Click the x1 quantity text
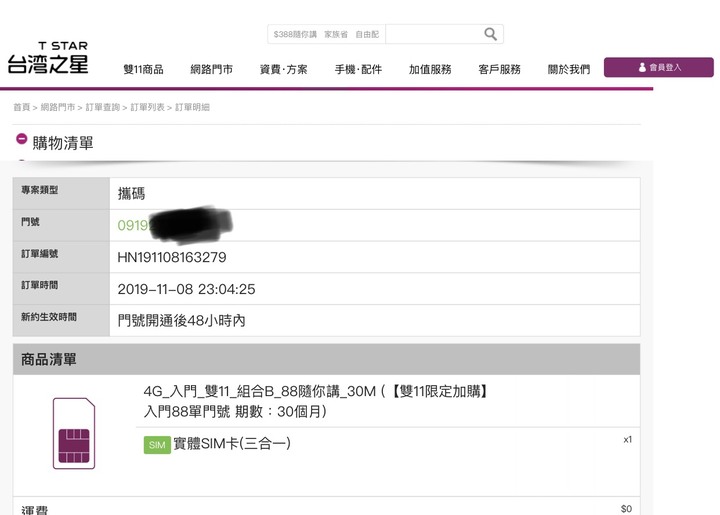The height and width of the screenshot is (515, 720). tap(628, 440)
